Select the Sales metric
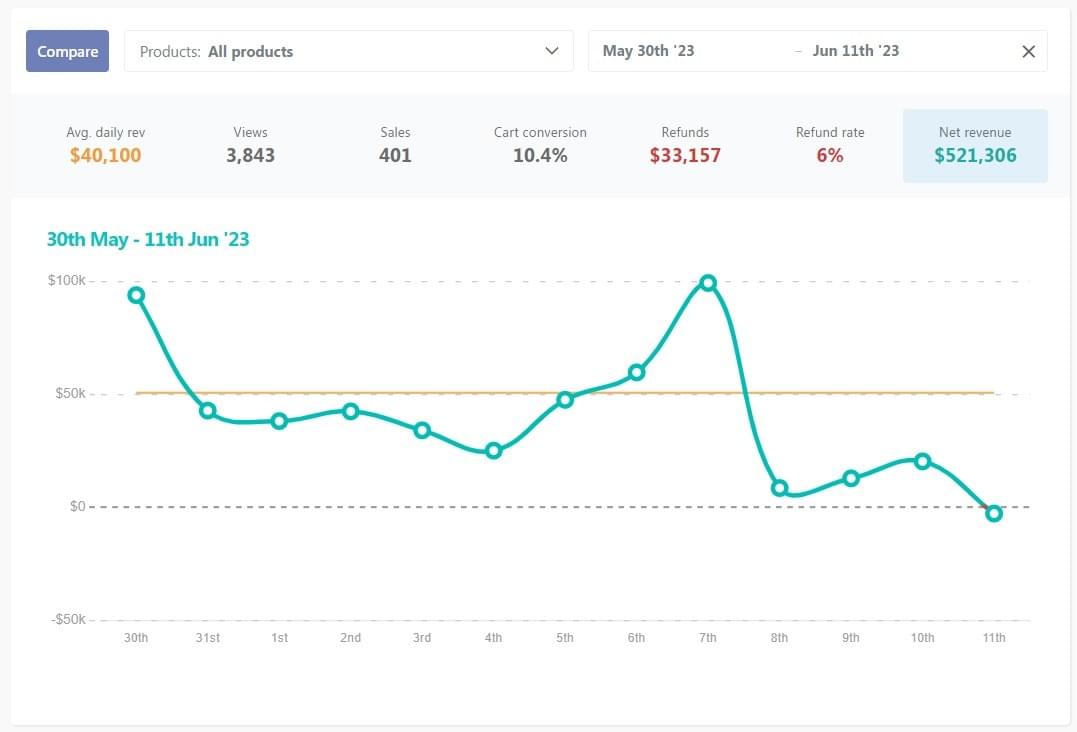 tap(395, 145)
